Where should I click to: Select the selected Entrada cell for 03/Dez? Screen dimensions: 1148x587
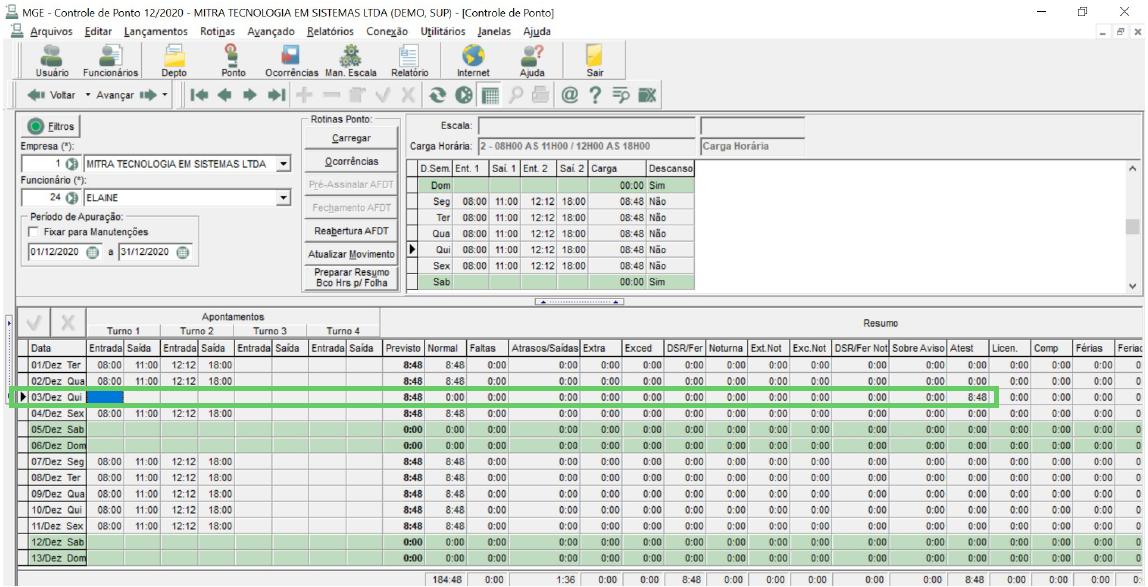point(105,397)
